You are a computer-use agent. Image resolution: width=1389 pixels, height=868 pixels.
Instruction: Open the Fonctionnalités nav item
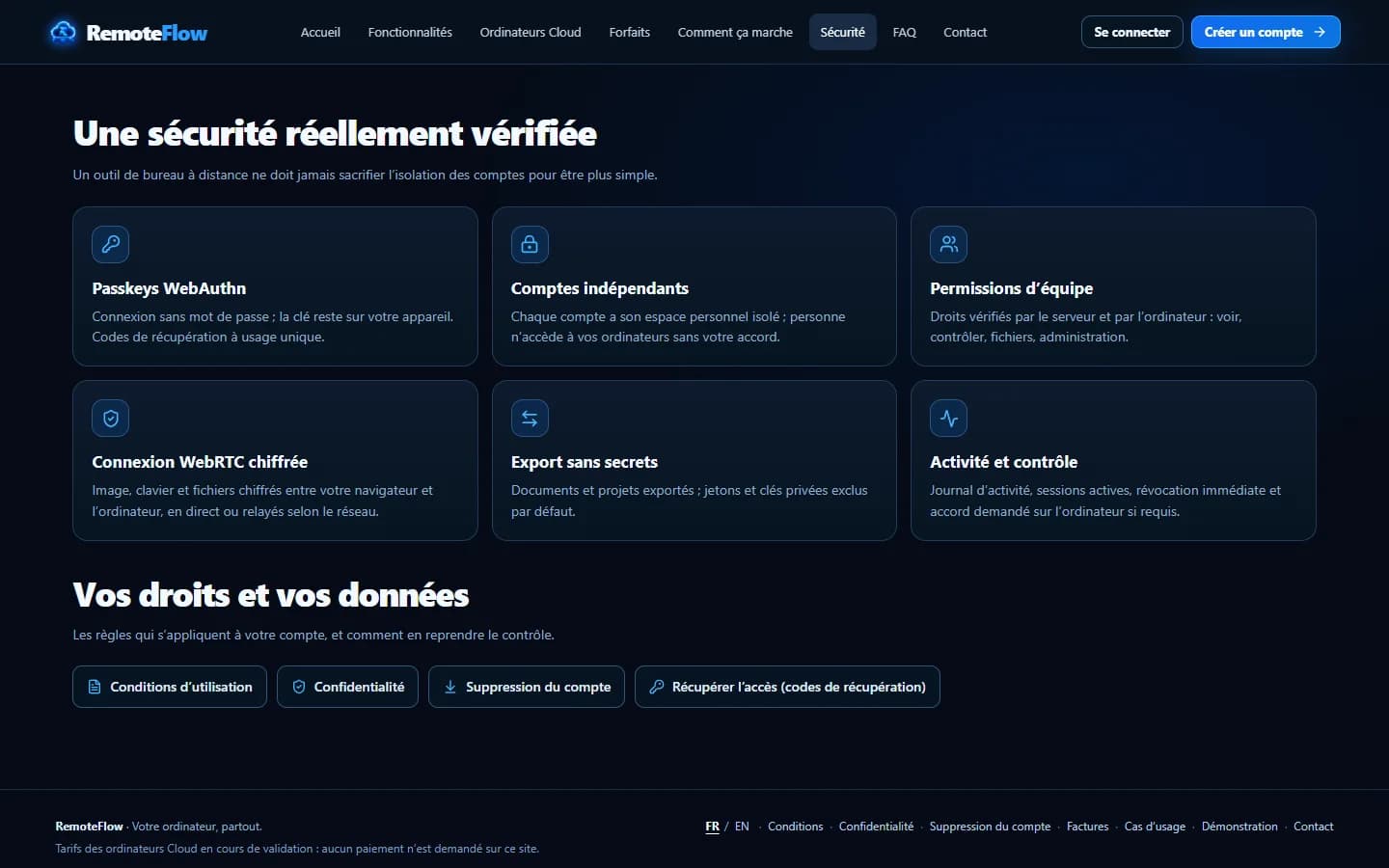(x=410, y=32)
